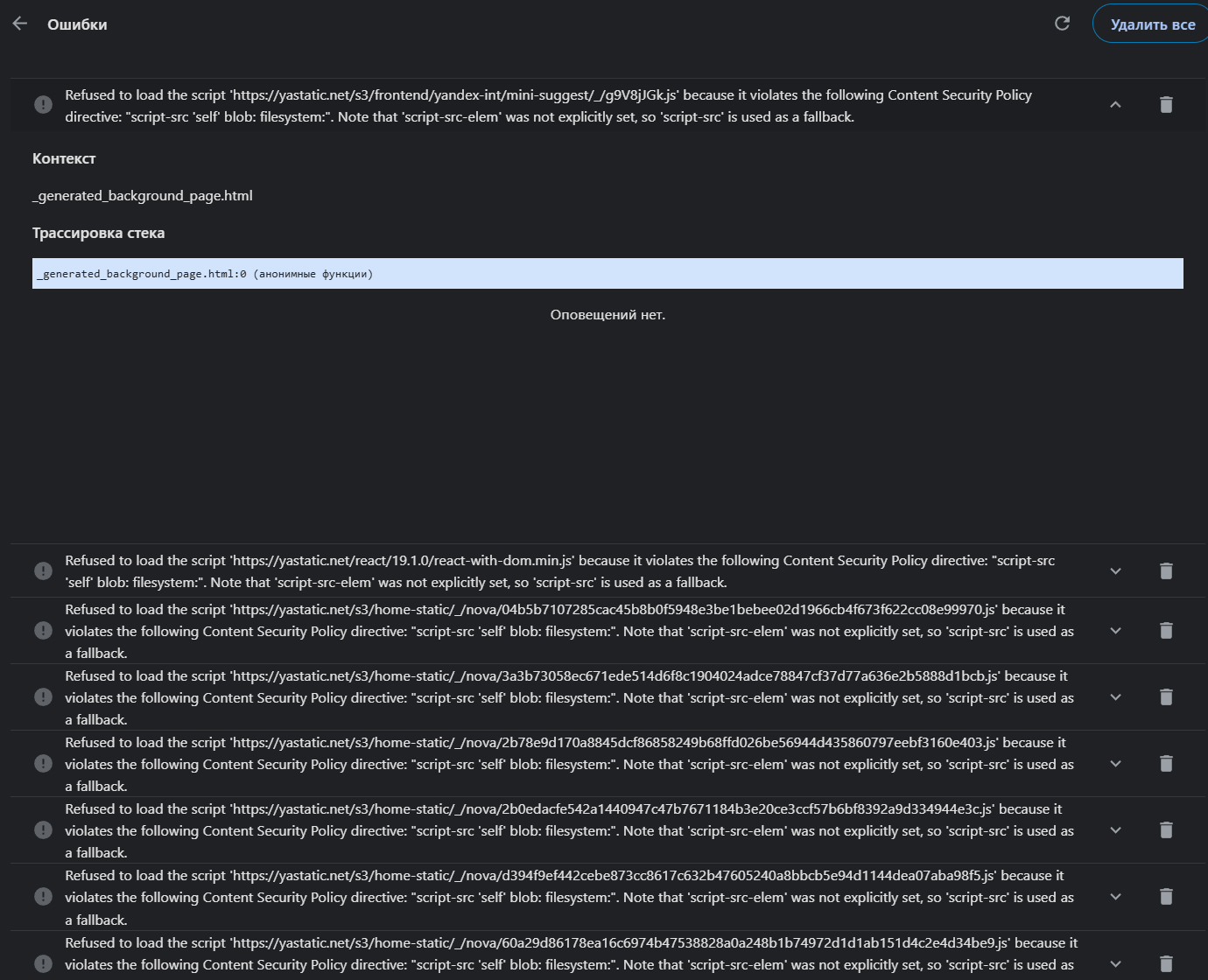1208x980 pixels.
Task: Select the highlighted stack trace line
Action: (607, 274)
